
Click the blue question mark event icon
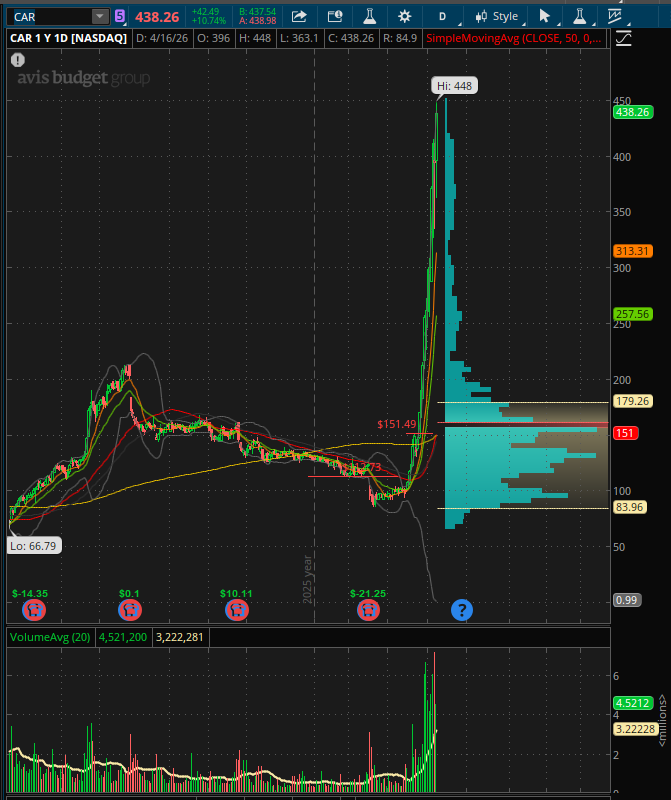pyautogui.click(x=462, y=610)
